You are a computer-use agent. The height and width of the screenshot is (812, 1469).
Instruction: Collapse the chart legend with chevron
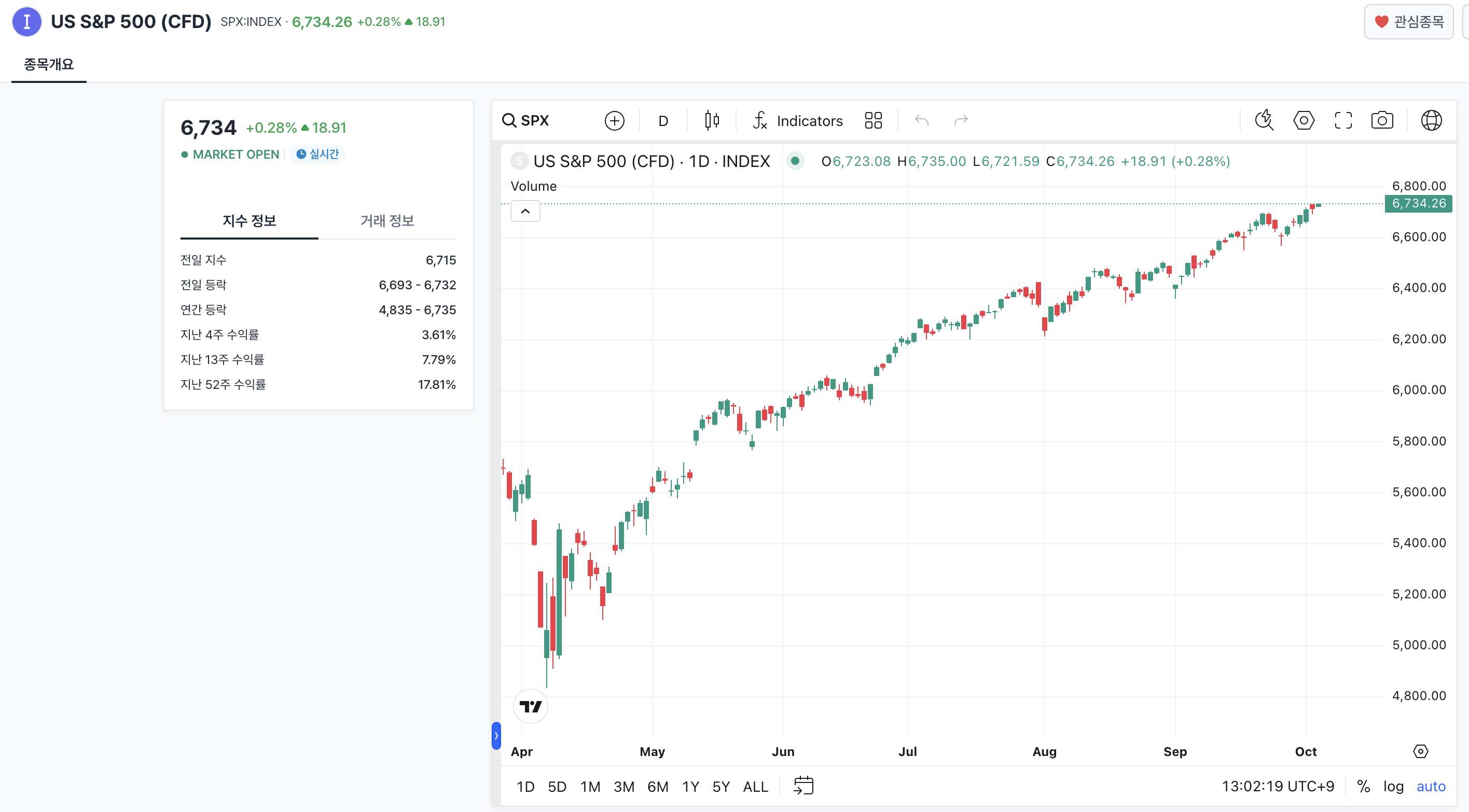pyautogui.click(x=525, y=212)
